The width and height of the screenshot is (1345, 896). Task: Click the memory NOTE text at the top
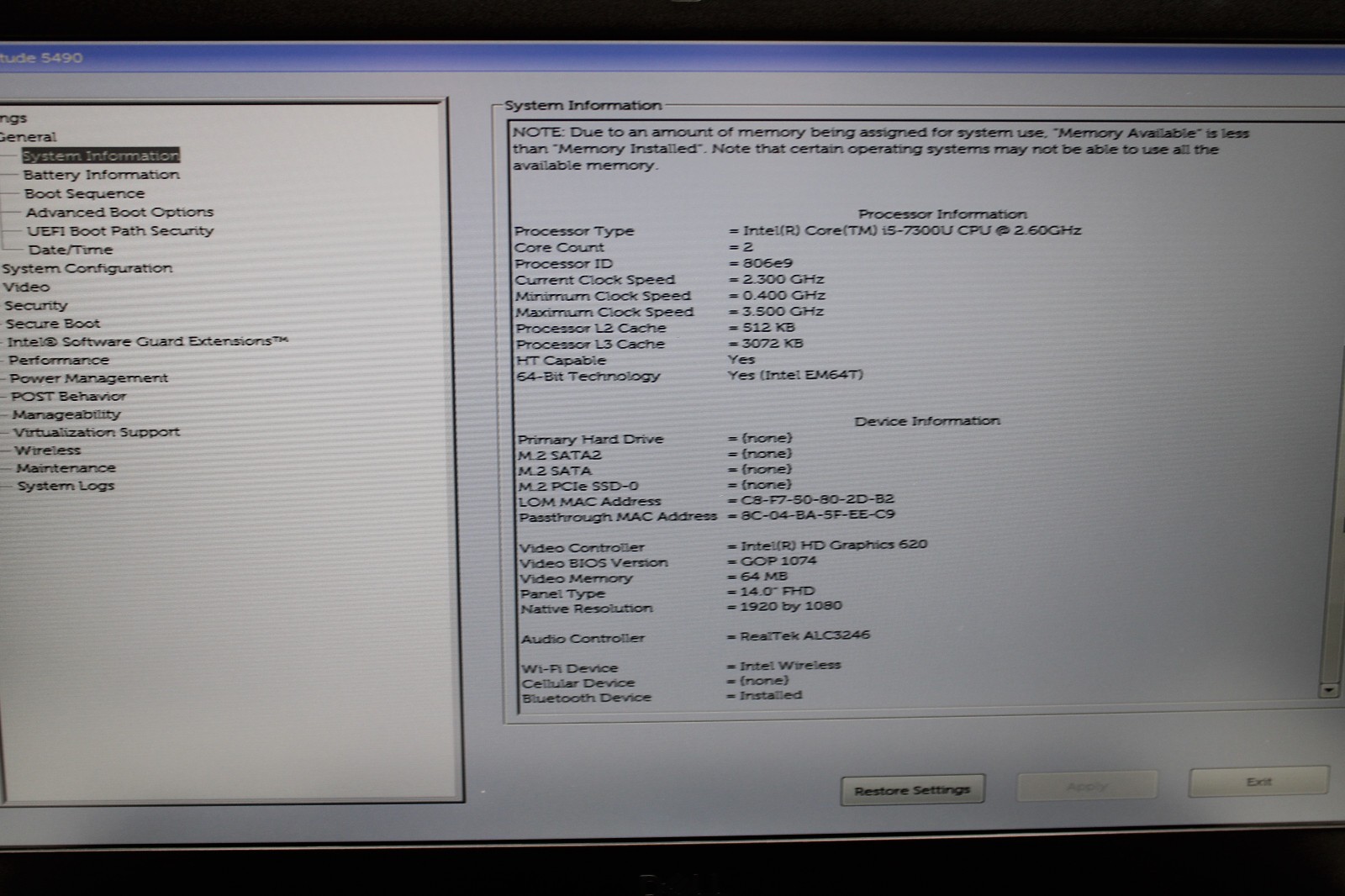tap(881, 149)
